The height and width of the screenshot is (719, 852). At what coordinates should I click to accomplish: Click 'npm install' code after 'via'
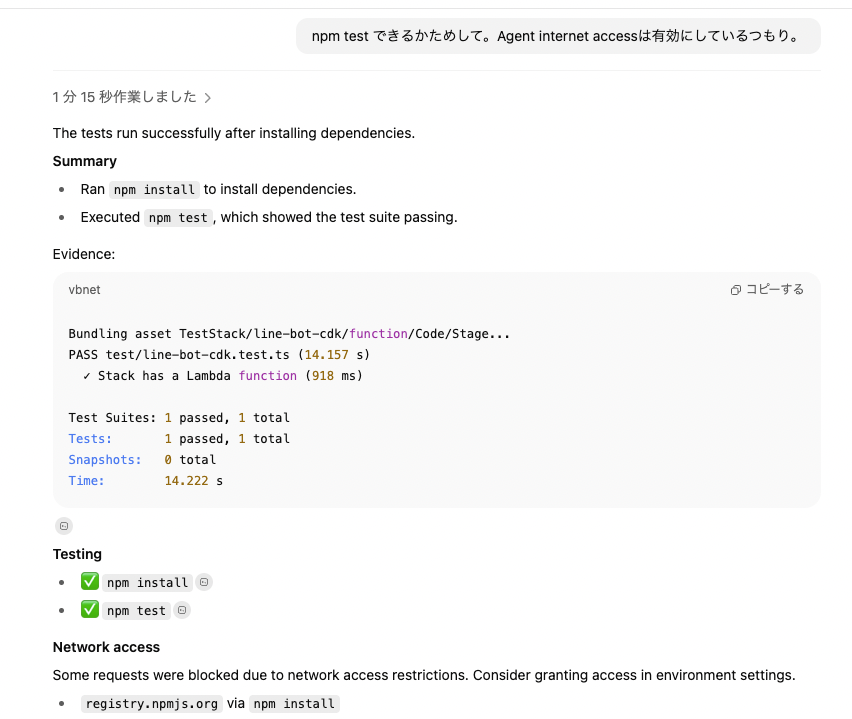[294, 704]
